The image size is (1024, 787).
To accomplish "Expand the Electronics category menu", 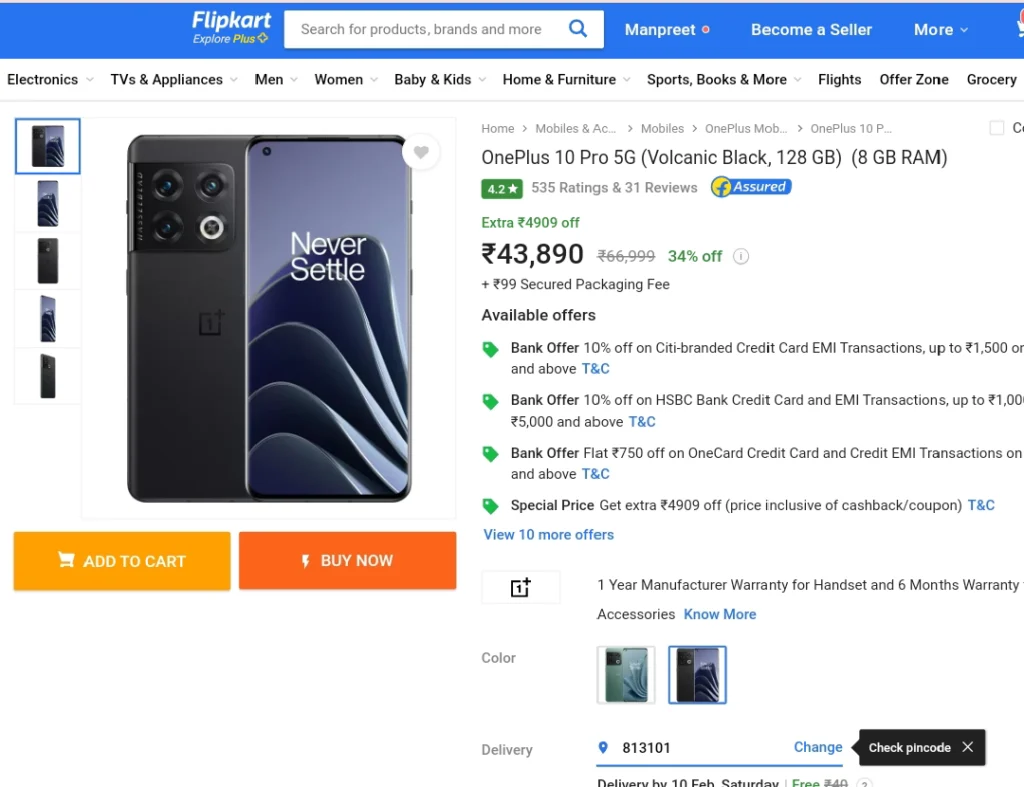I will [x=50, y=80].
